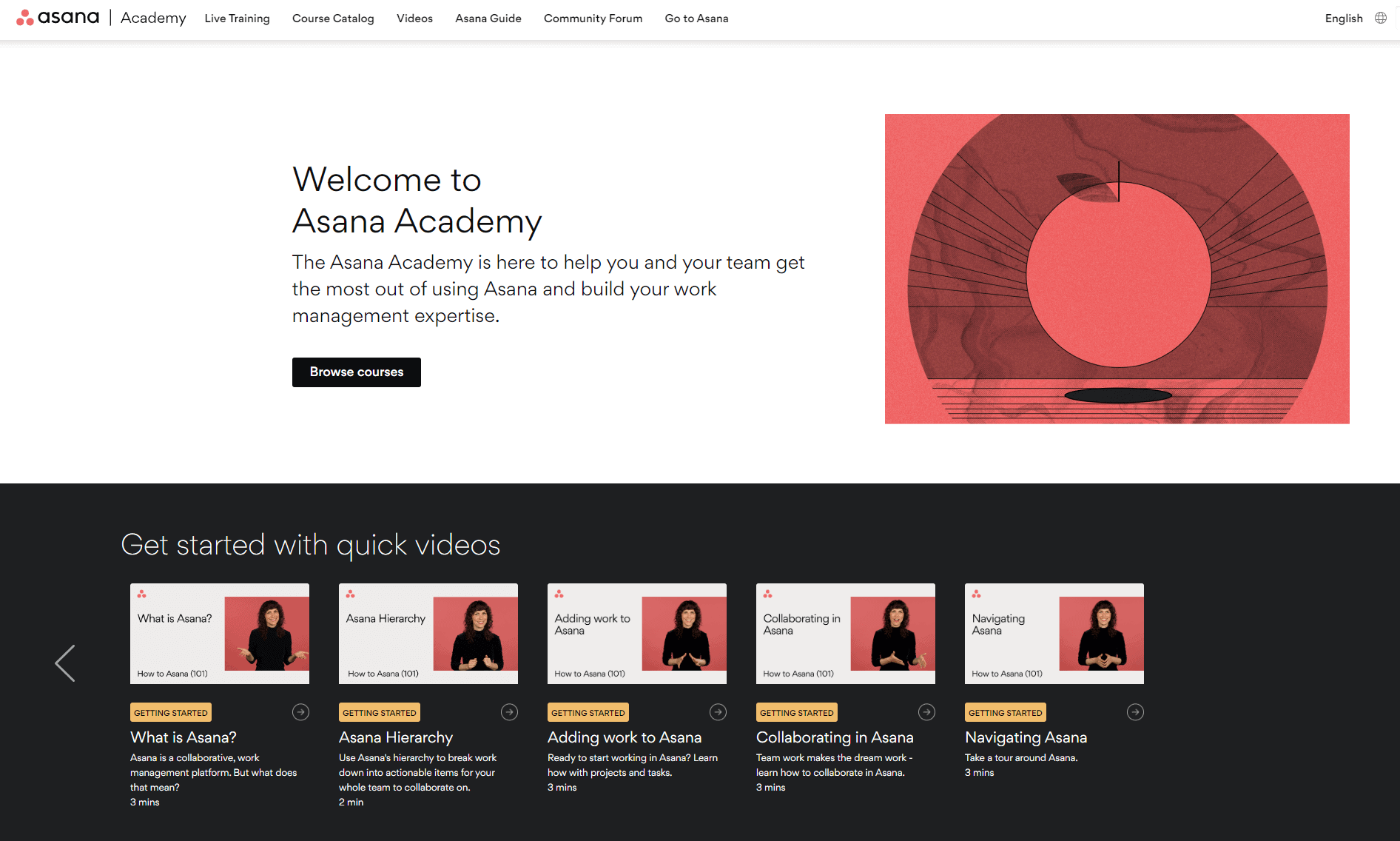
Task: Click 'Asana is a collaborative, work' description
Action: click(213, 772)
